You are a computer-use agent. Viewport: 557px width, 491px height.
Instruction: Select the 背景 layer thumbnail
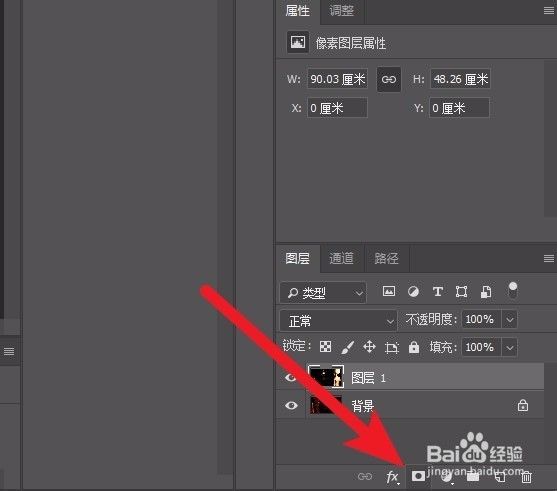[326, 405]
